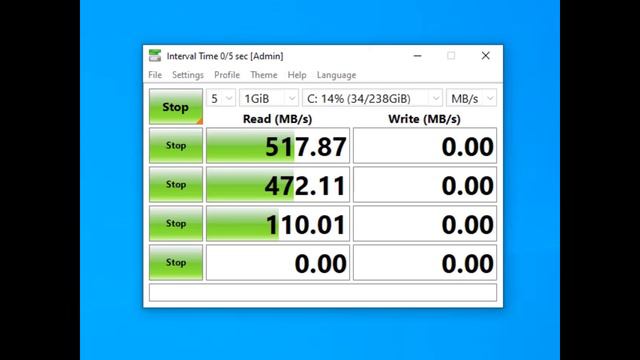Click the 472.11 read result bar
This screenshot has width=640, height=360.
pyautogui.click(x=278, y=184)
